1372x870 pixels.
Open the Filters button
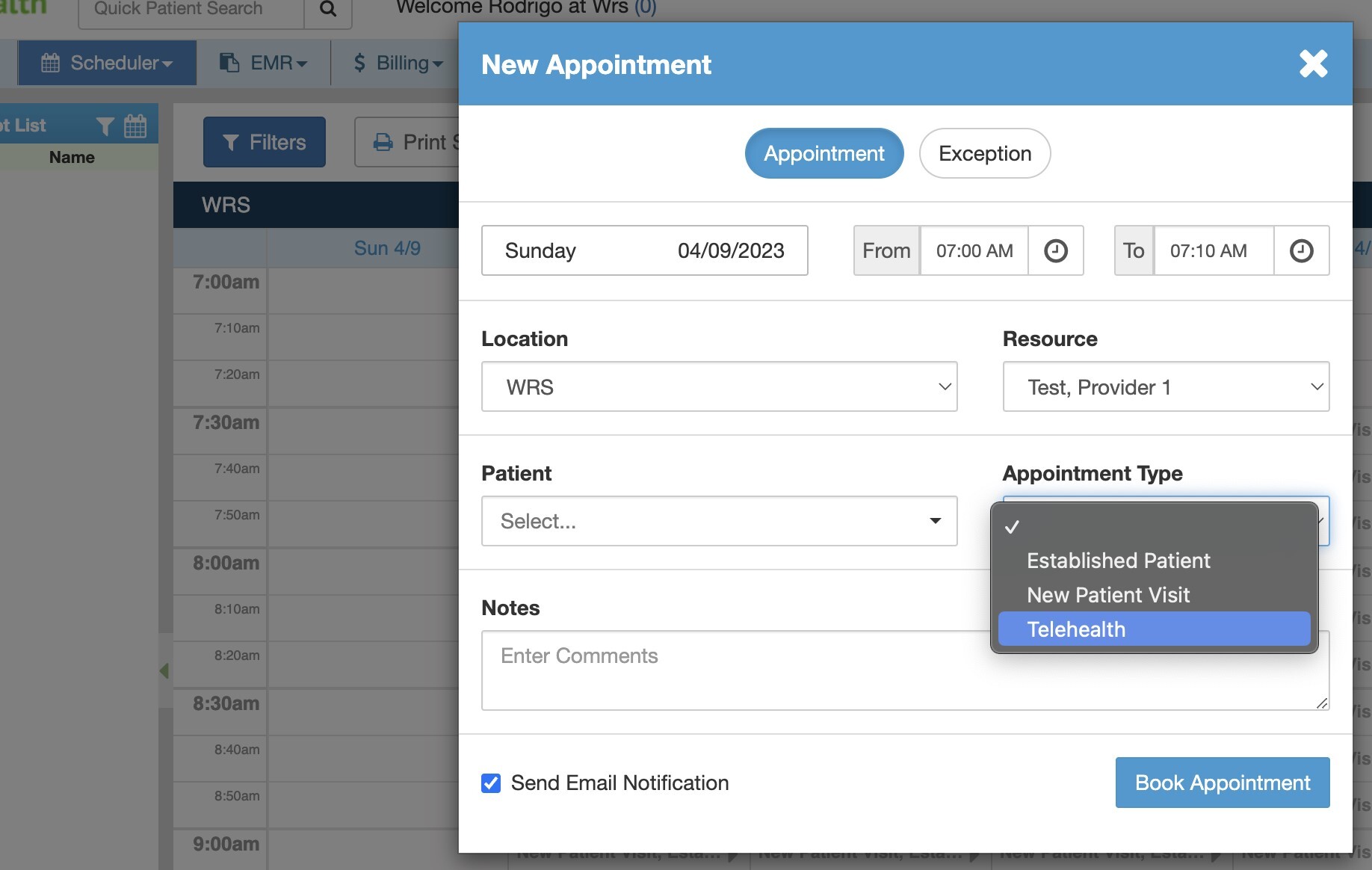(265, 142)
